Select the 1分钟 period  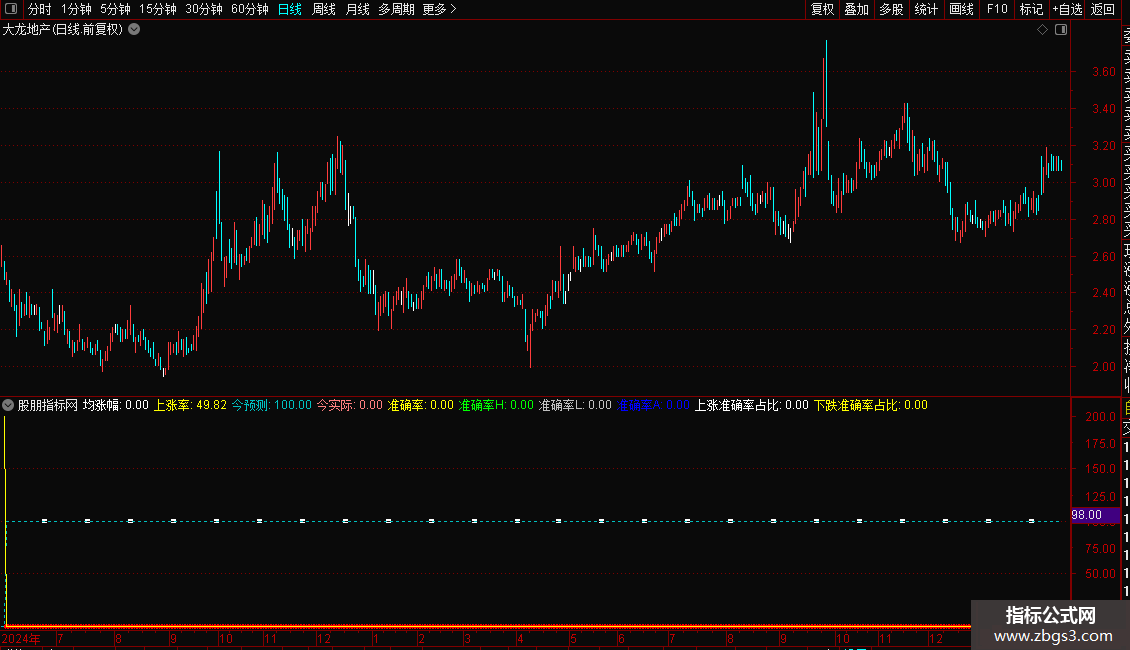pyautogui.click(x=76, y=9)
